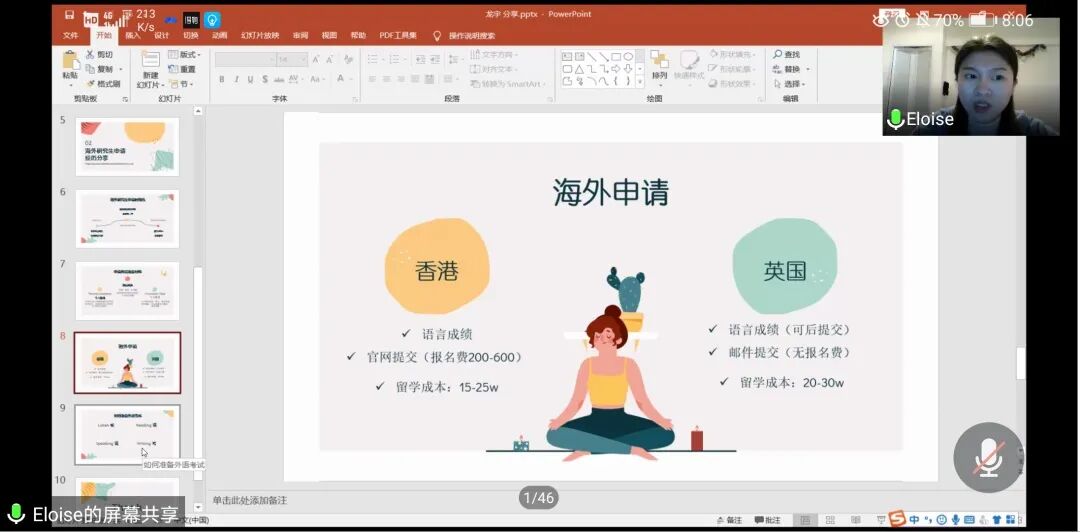Open the Design (设计) ribbon tab
Viewport: 1080px width, 532px height.
click(x=161, y=36)
